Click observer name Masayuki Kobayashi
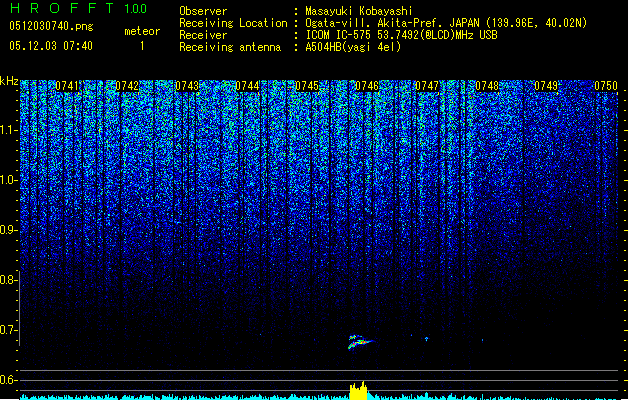 359,11
